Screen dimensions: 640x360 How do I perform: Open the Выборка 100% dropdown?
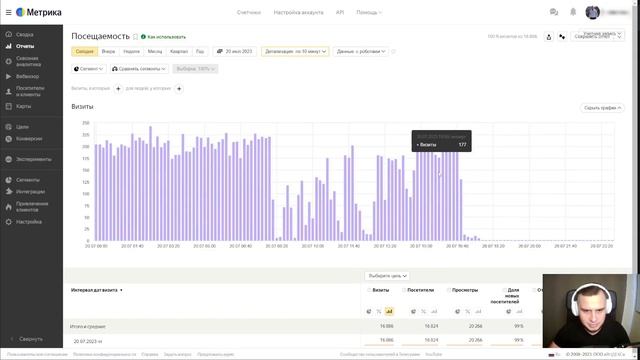195,69
